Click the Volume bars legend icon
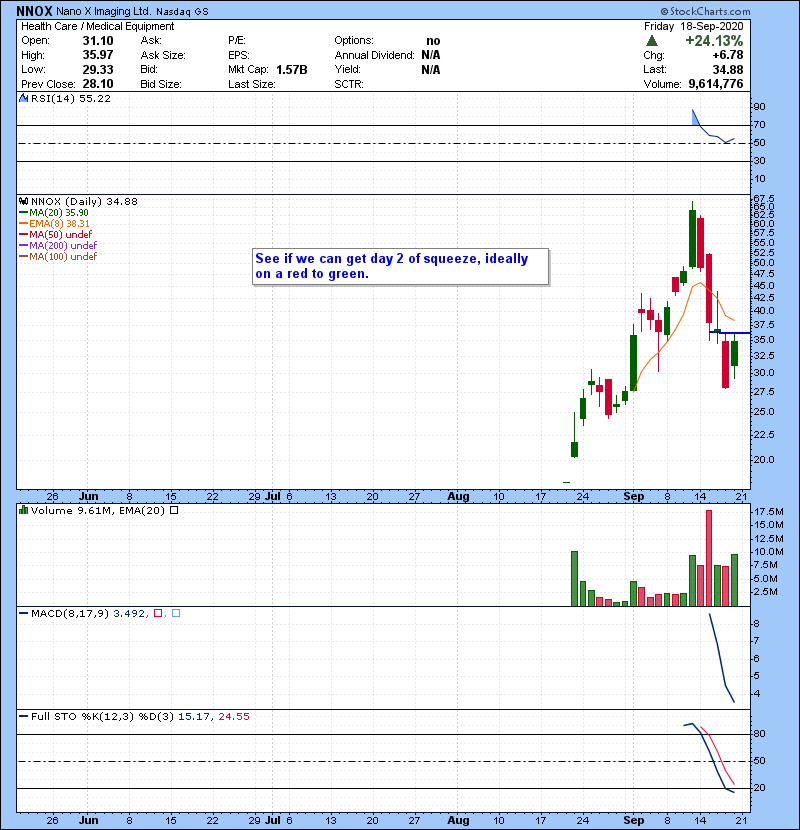Screen dimensions: 800x830 [x=22, y=510]
